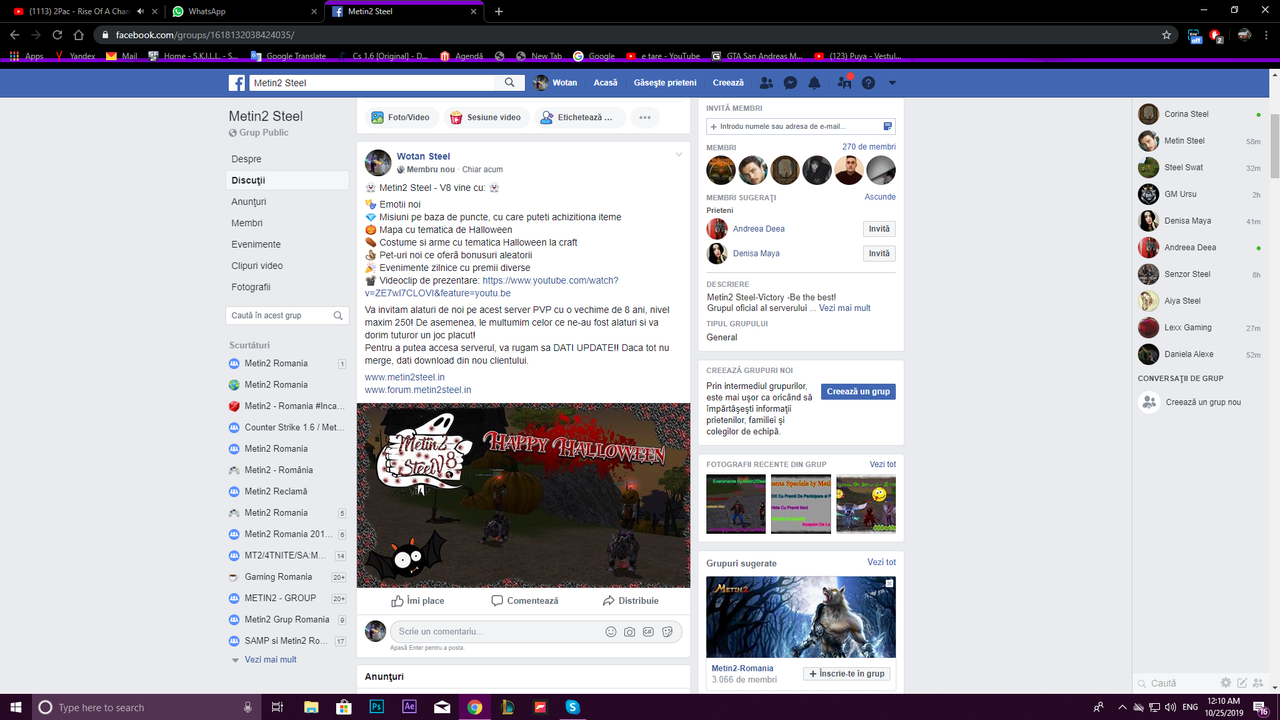Screen dimensions: 1280x720
Task: Open the Messenger icon in top navigation
Action: point(790,82)
